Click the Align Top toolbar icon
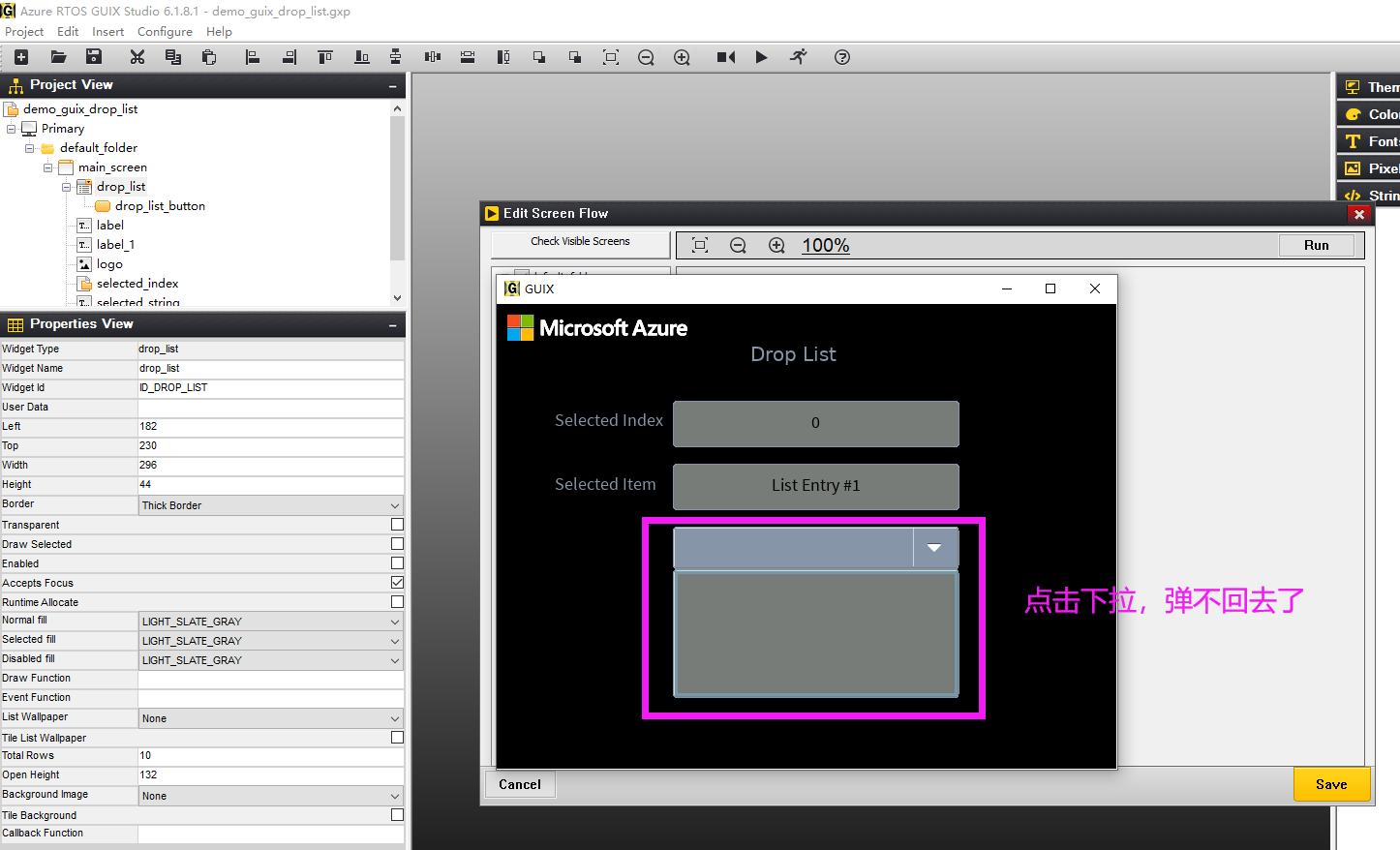 pyautogui.click(x=325, y=57)
